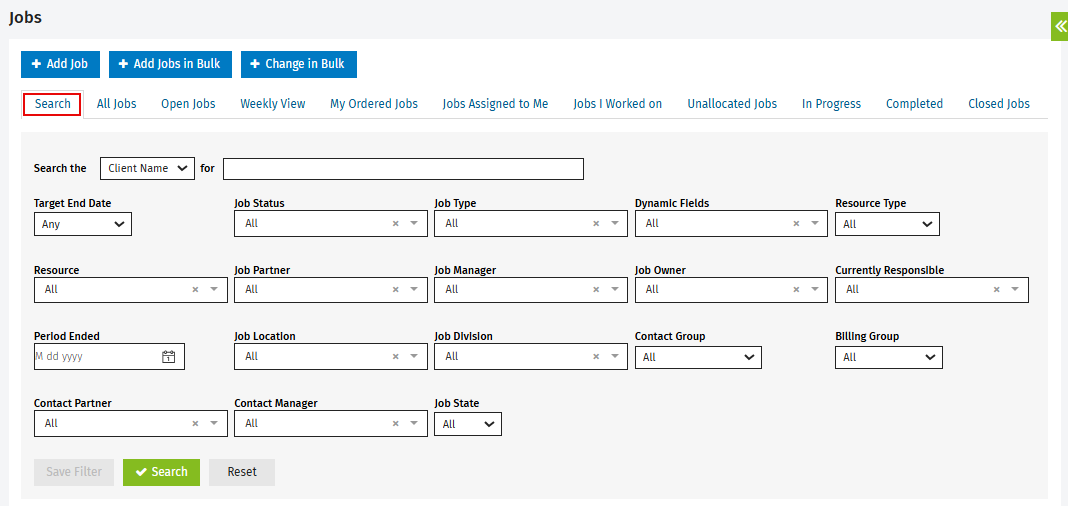Switch to the Search tab

click(x=52, y=104)
